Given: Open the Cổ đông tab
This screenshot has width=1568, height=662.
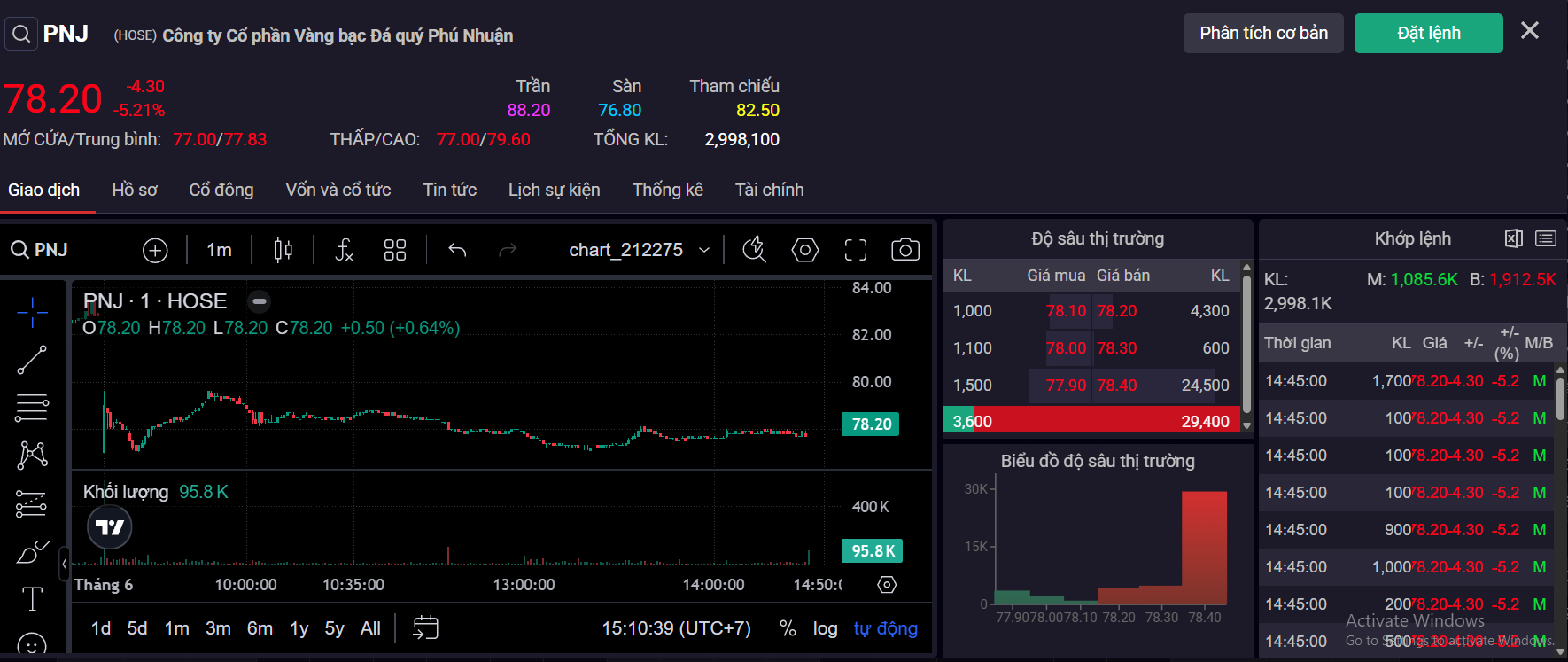Looking at the screenshot, I should click(x=221, y=190).
